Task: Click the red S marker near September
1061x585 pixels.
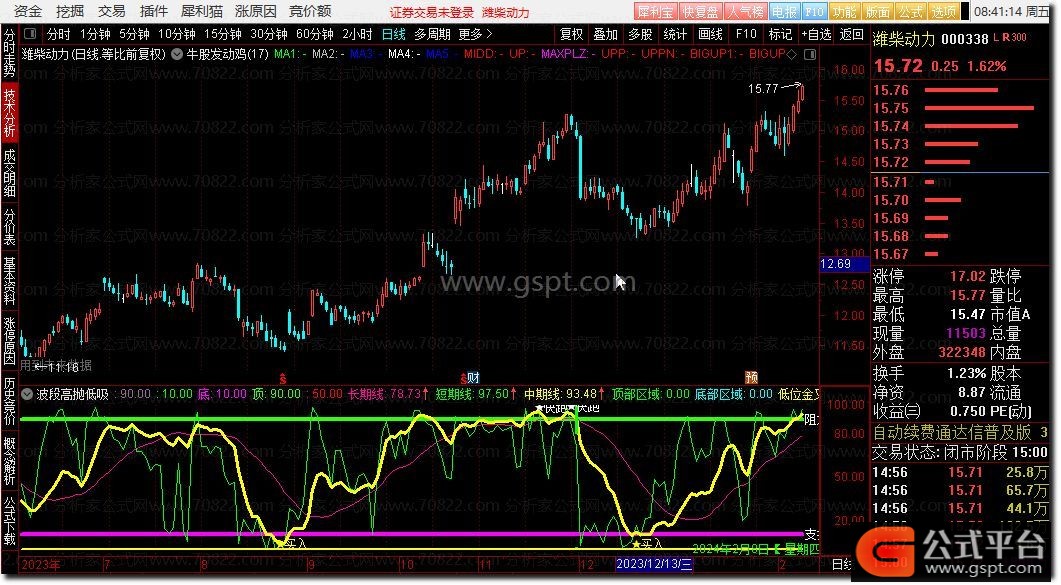Action: coord(283,378)
